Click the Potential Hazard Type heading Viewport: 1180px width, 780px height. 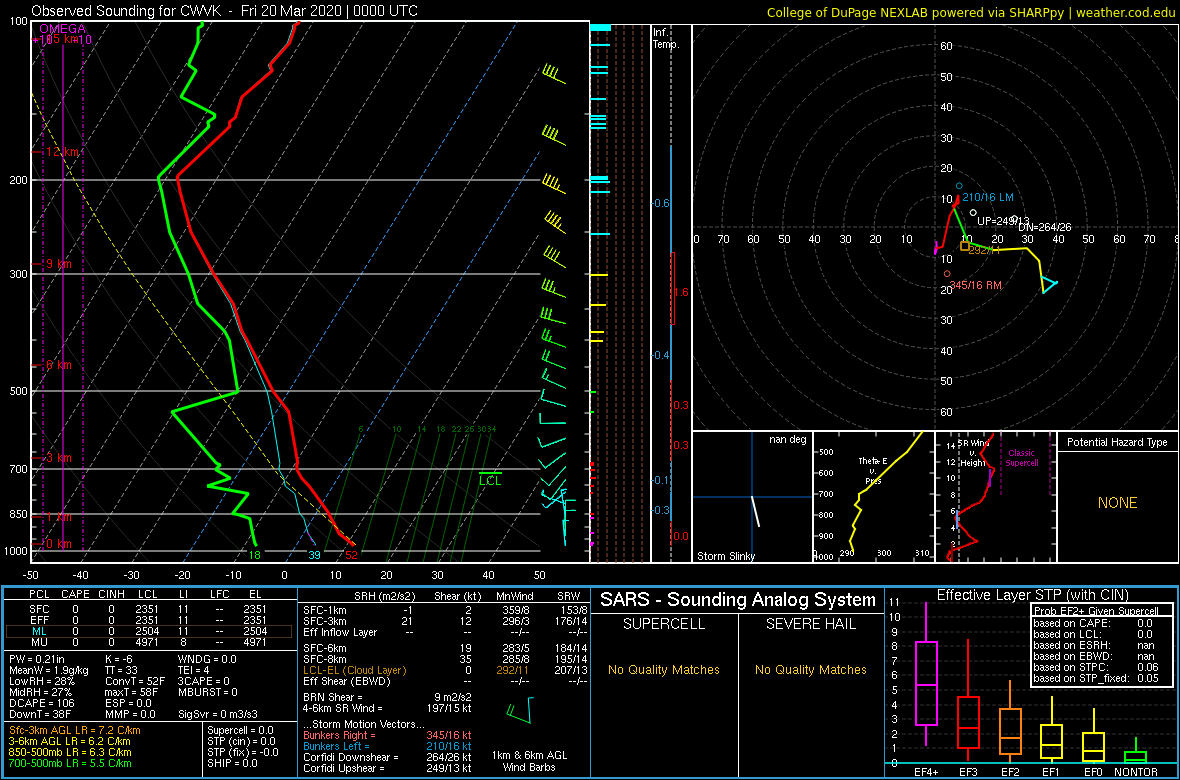point(1117,443)
